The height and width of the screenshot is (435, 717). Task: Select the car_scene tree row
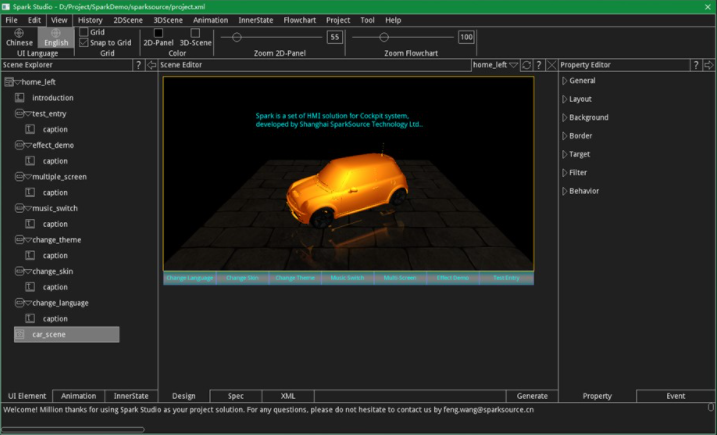point(67,334)
